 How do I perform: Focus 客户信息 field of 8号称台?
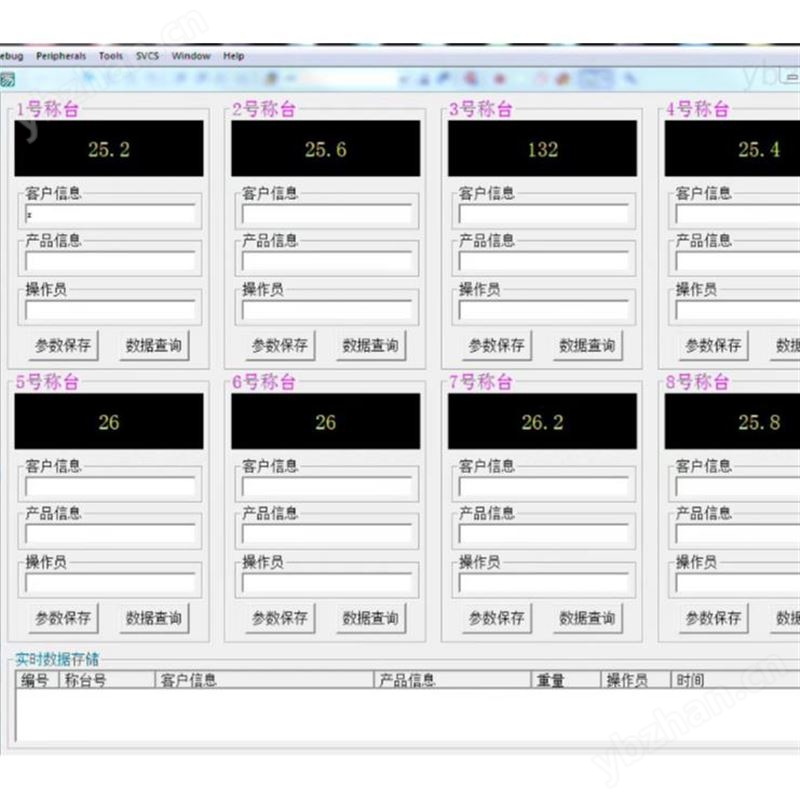pos(738,487)
